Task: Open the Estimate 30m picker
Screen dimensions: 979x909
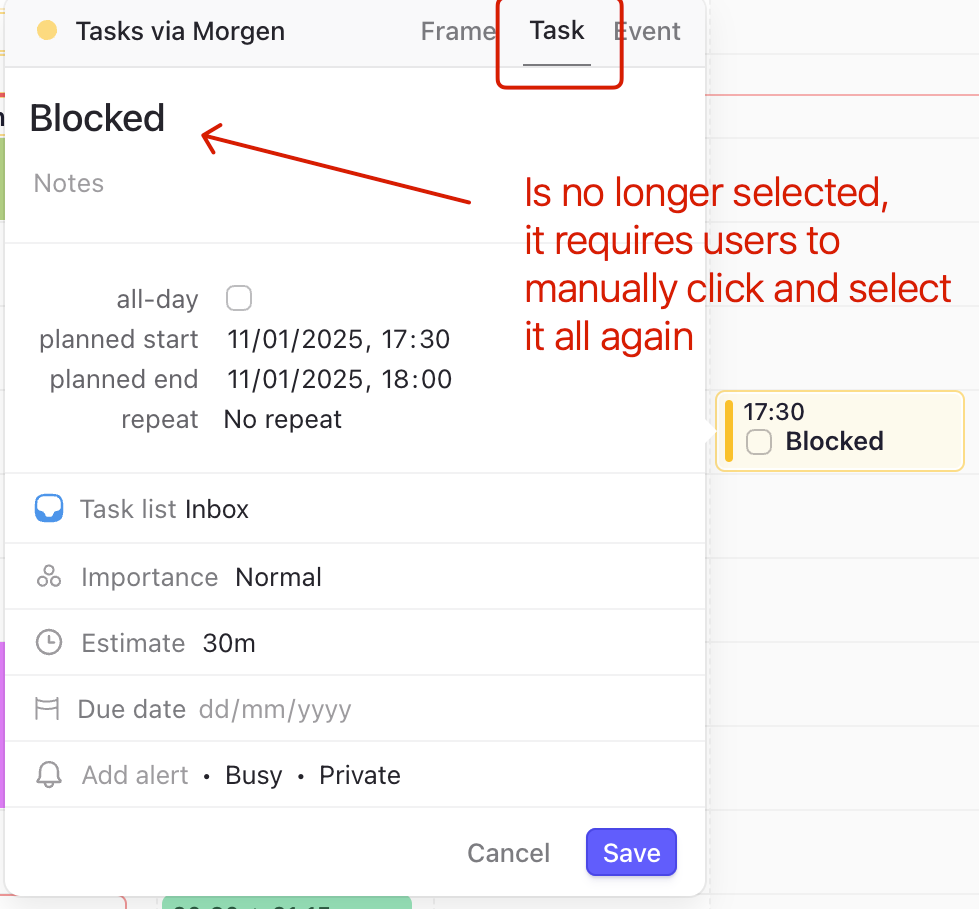Action: pyautogui.click(x=229, y=644)
